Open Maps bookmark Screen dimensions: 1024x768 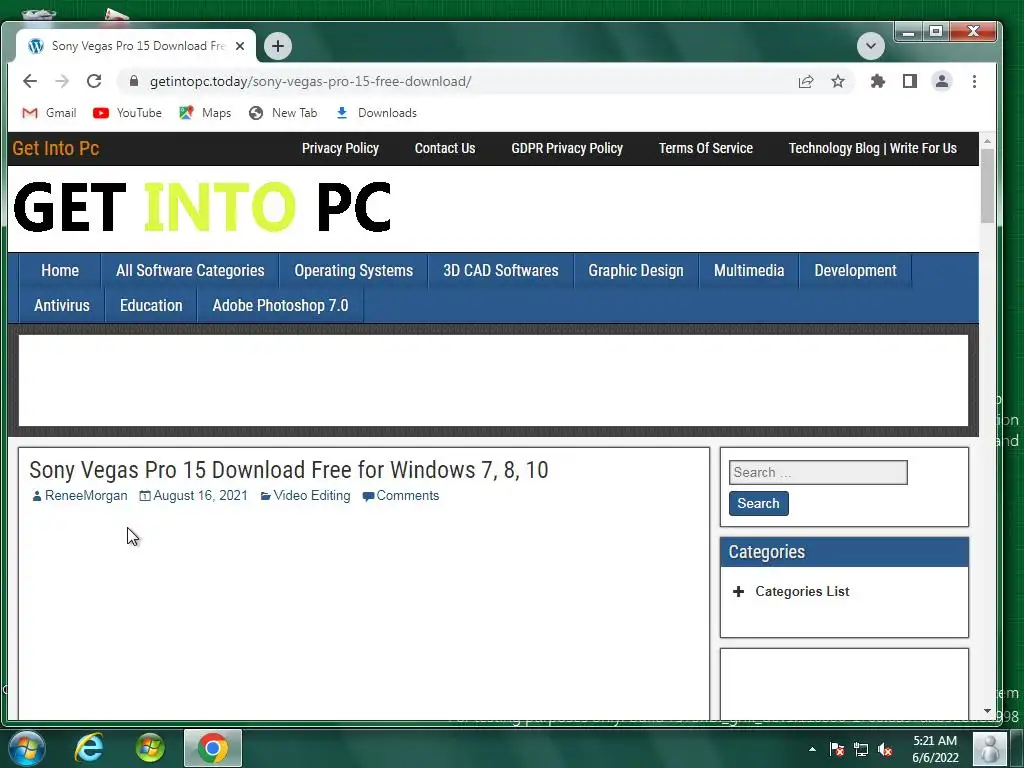(205, 113)
